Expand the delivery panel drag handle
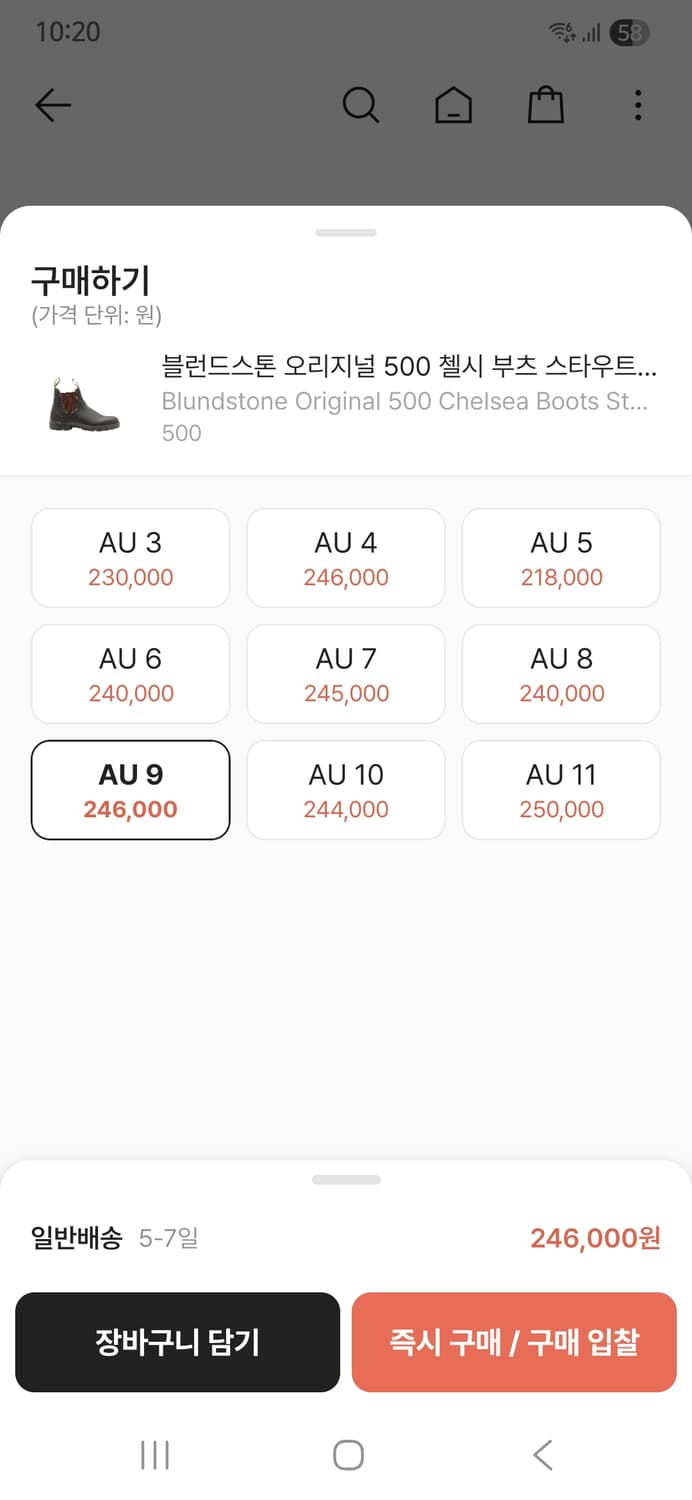Viewport: 692px width, 1500px height. pos(346,1180)
